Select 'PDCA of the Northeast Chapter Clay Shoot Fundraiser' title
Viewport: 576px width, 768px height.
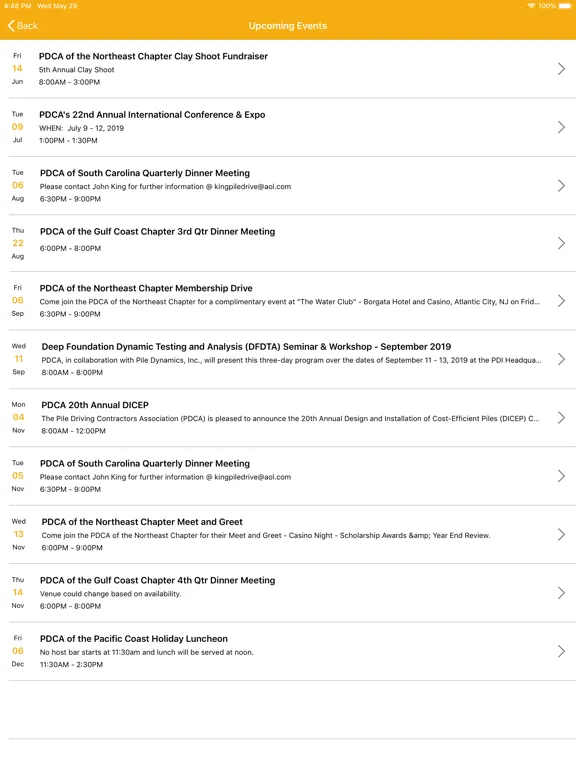153,56
